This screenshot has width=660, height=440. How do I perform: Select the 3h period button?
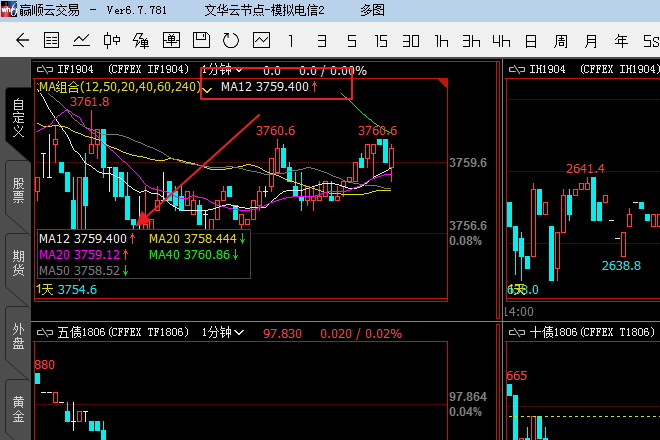tap(471, 41)
